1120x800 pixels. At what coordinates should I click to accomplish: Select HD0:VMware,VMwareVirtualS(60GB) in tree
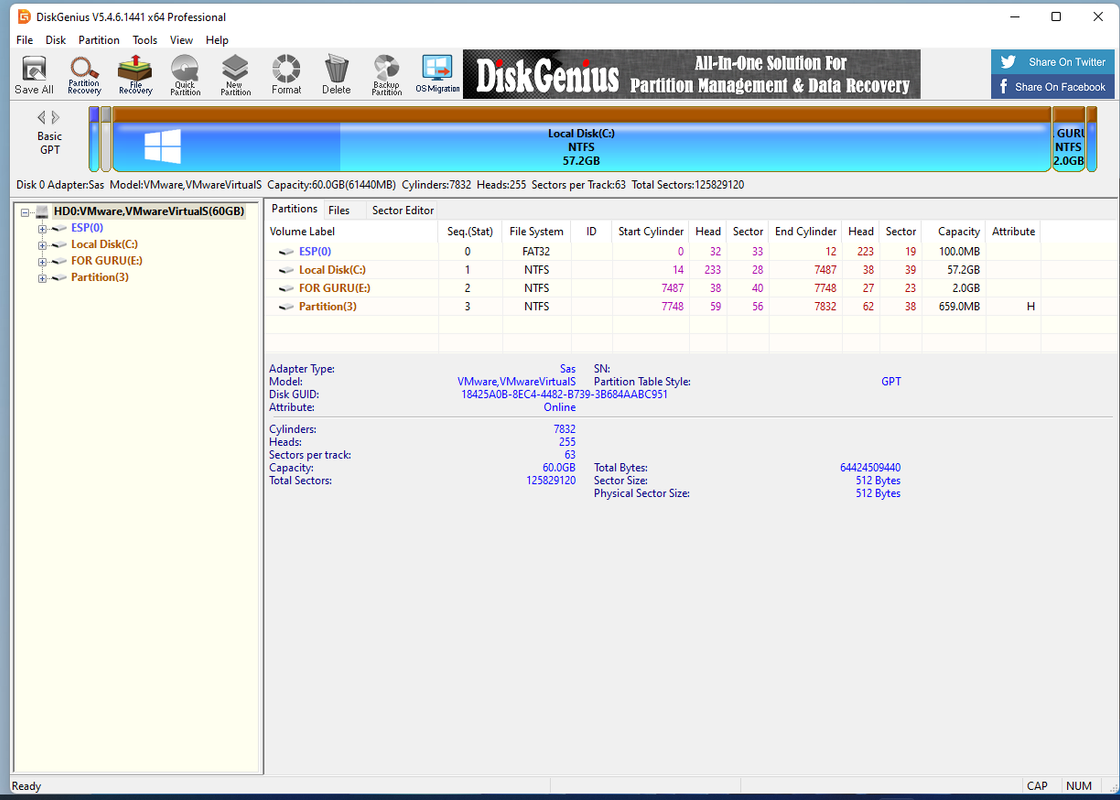[x=149, y=211]
